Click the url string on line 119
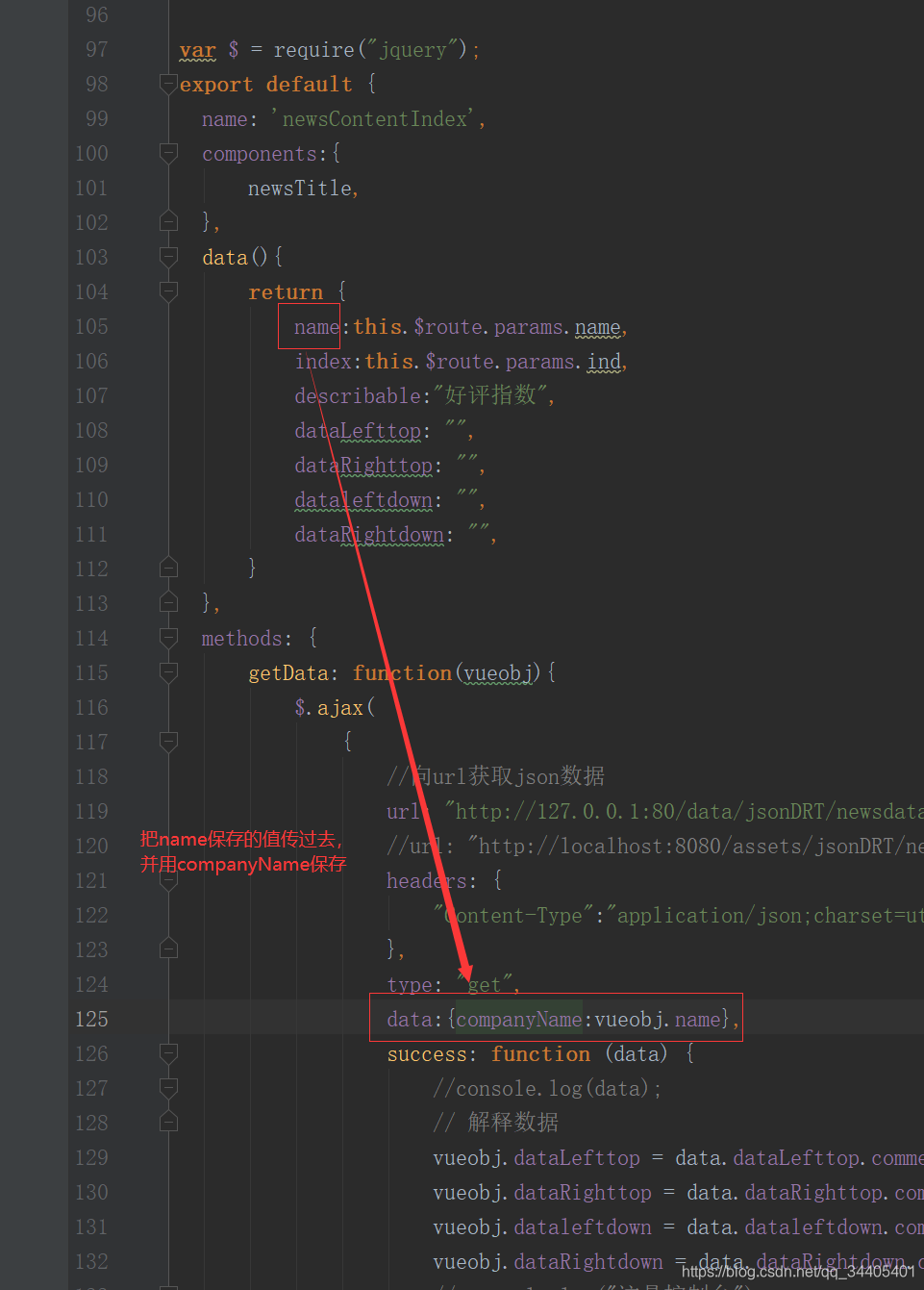This screenshot has width=924, height=1290. click(684, 812)
